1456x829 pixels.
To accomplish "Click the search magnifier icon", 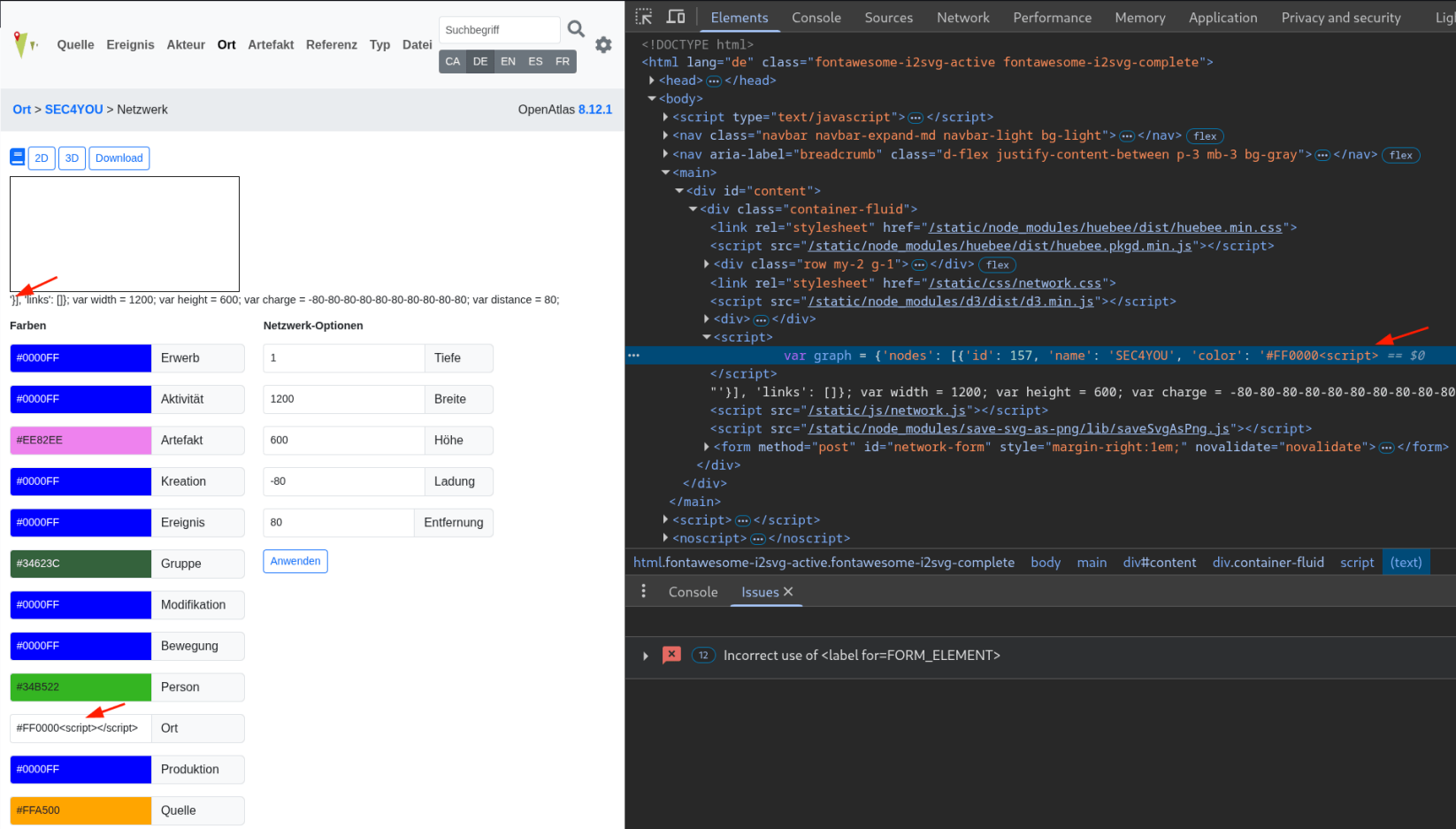I will click(576, 29).
